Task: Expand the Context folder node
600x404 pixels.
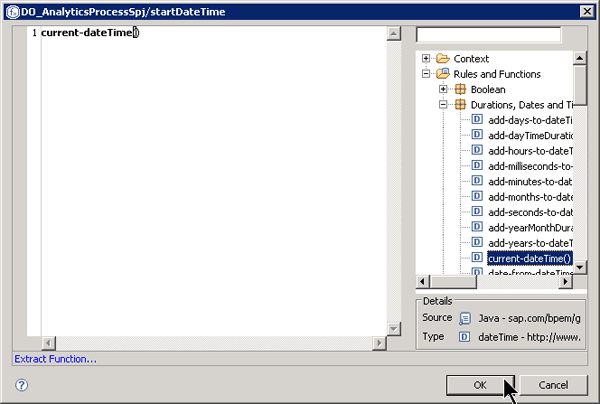Action: [426, 59]
